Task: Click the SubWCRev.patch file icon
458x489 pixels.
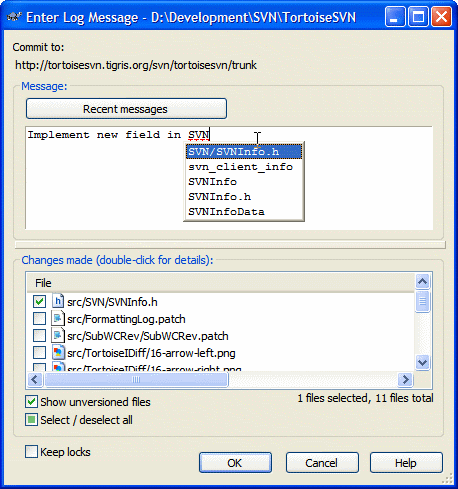Action: pyautogui.click(x=58, y=335)
